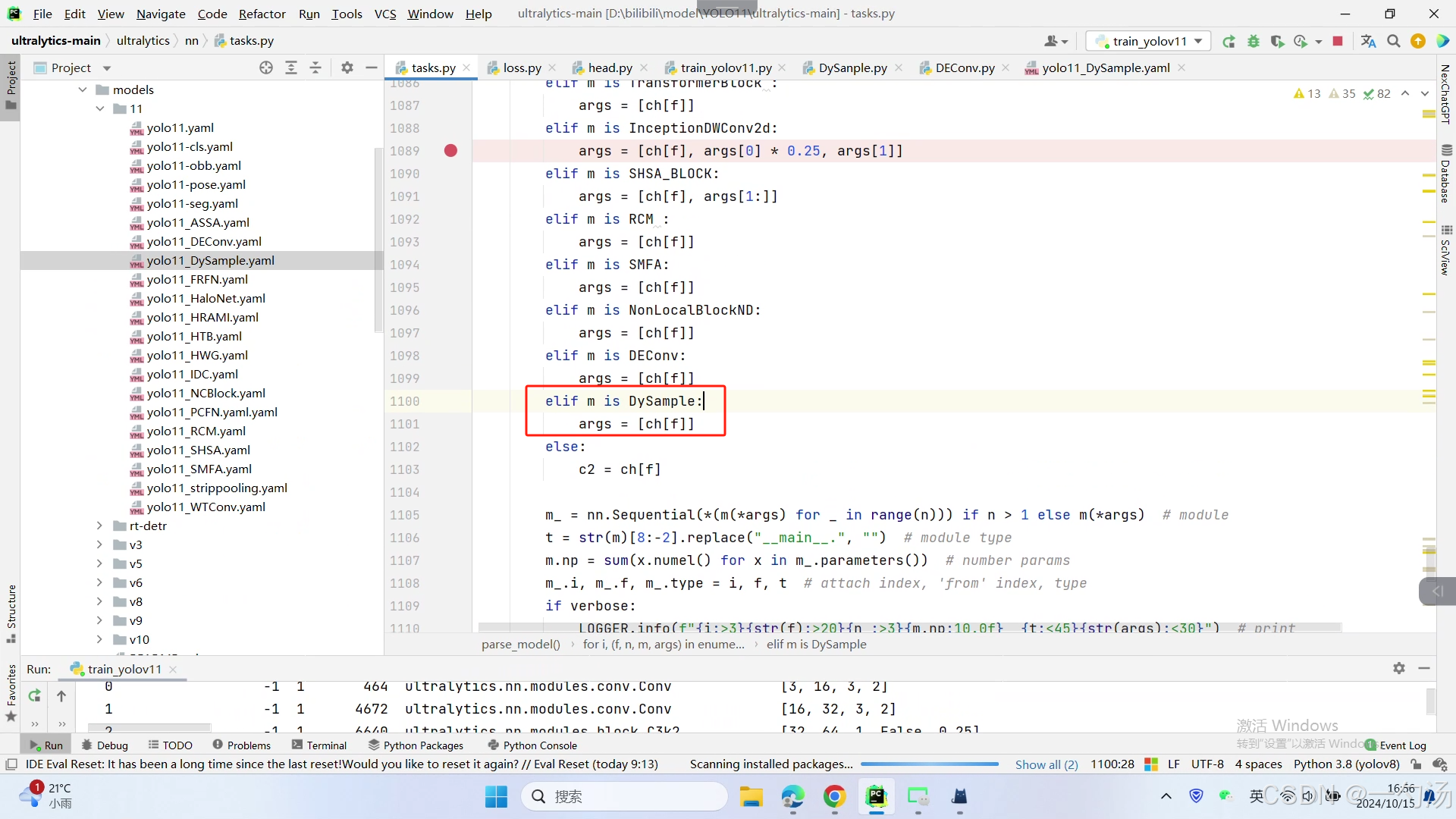Toggle breakpoint at line 1089
1456x819 pixels.
tap(450, 151)
